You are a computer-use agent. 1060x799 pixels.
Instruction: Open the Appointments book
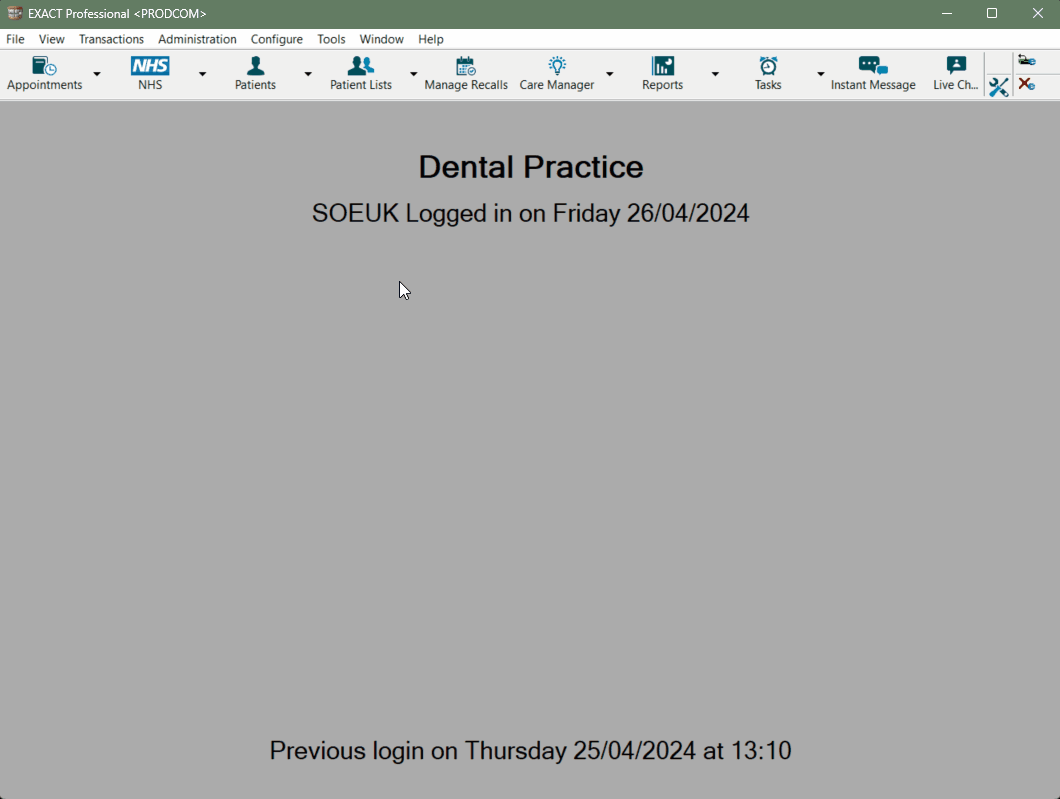[x=44, y=72]
